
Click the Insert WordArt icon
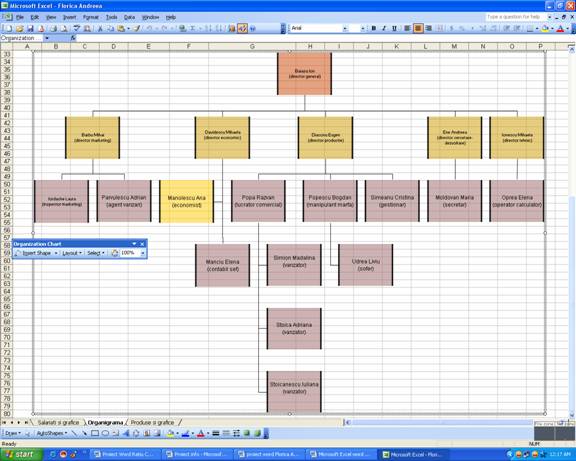[x=126, y=433]
